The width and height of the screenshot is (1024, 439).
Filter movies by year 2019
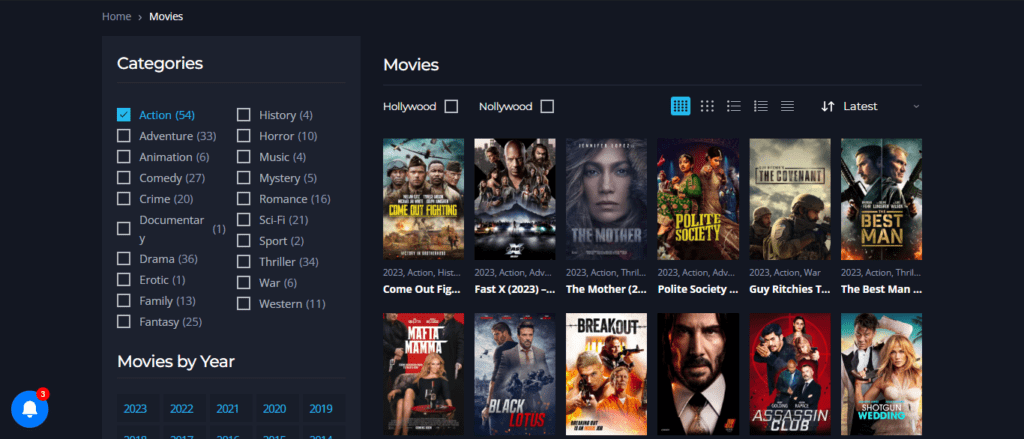coord(321,409)
